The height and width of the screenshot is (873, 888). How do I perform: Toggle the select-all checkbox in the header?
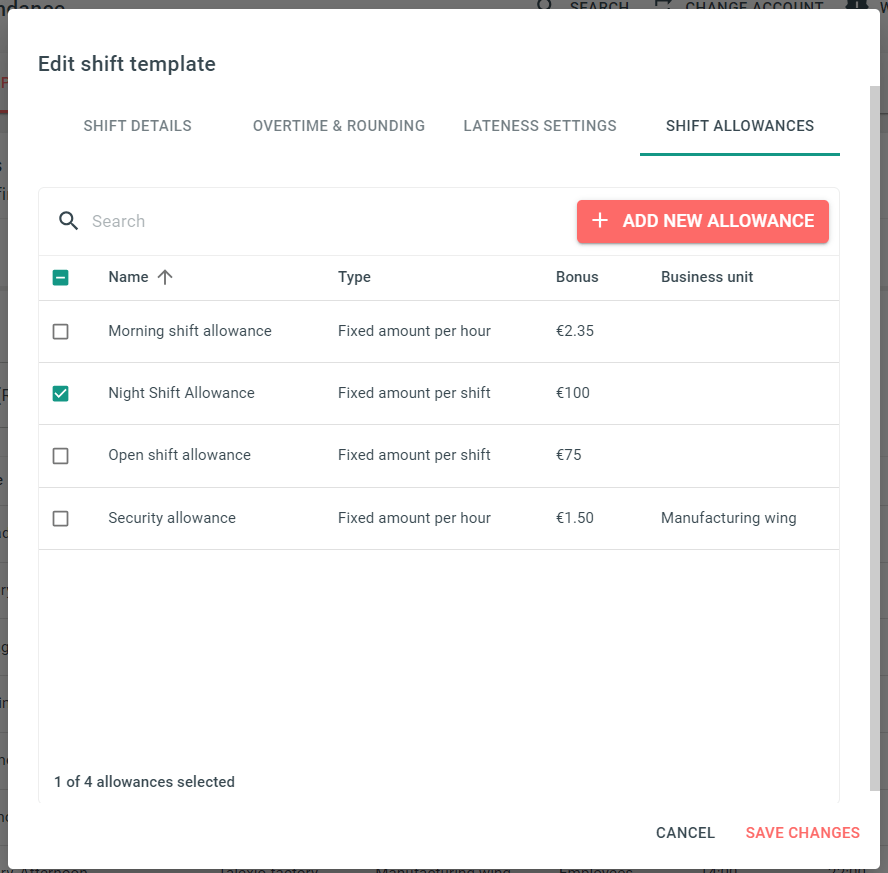(x=61, y=277)
